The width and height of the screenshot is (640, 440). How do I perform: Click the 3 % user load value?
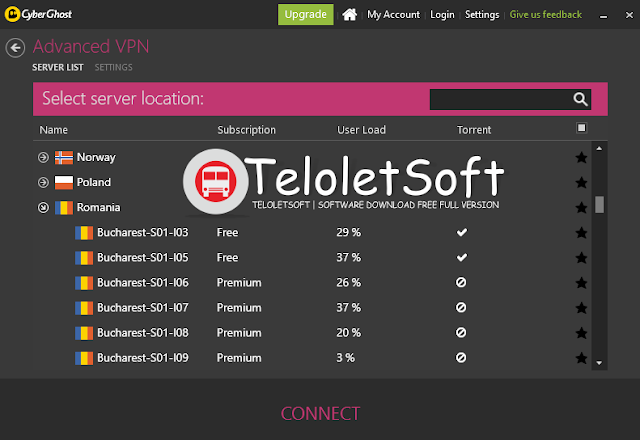pos(345,358)
